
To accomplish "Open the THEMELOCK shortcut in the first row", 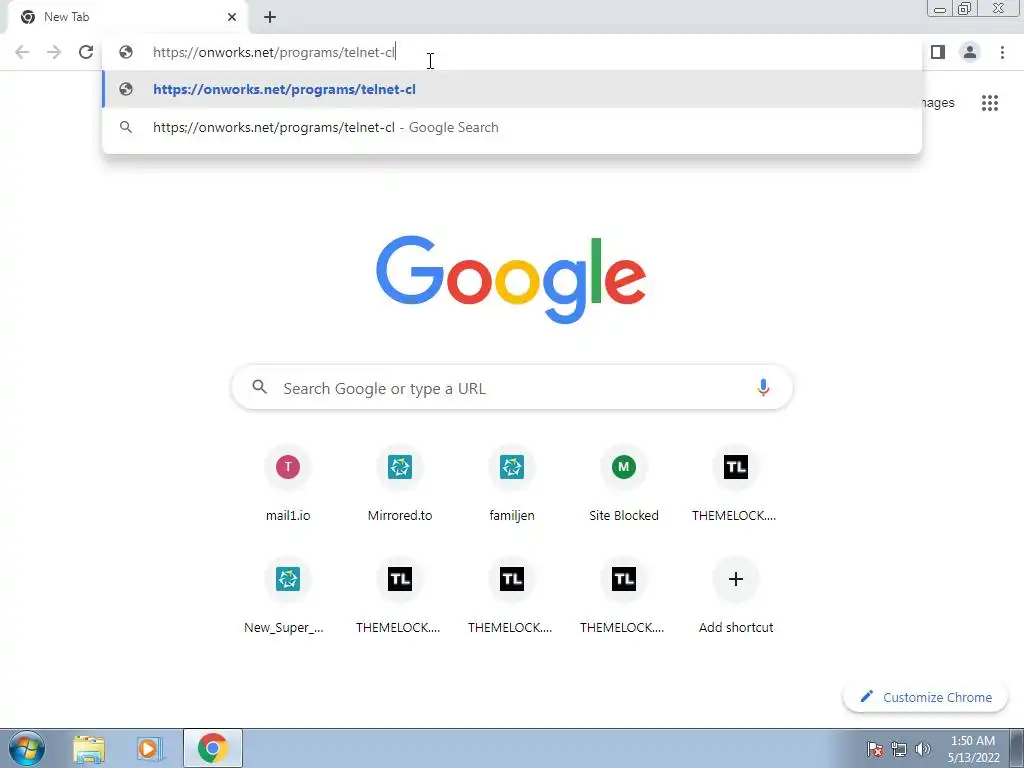I will 736,483.
